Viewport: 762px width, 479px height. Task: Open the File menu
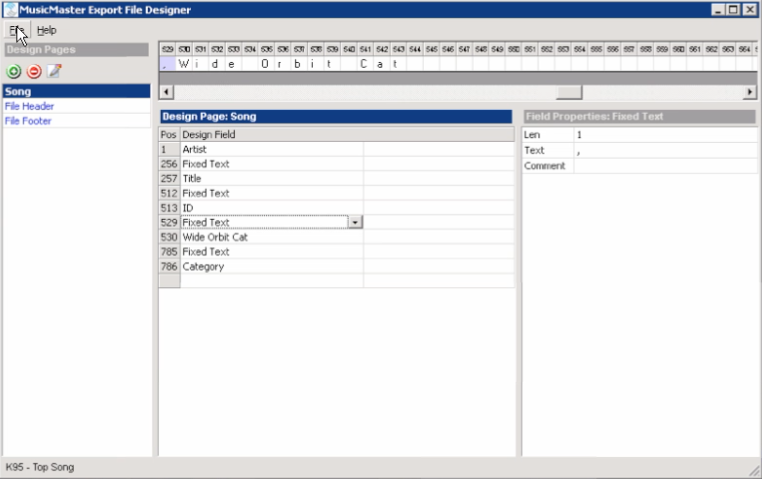[16, 30]
